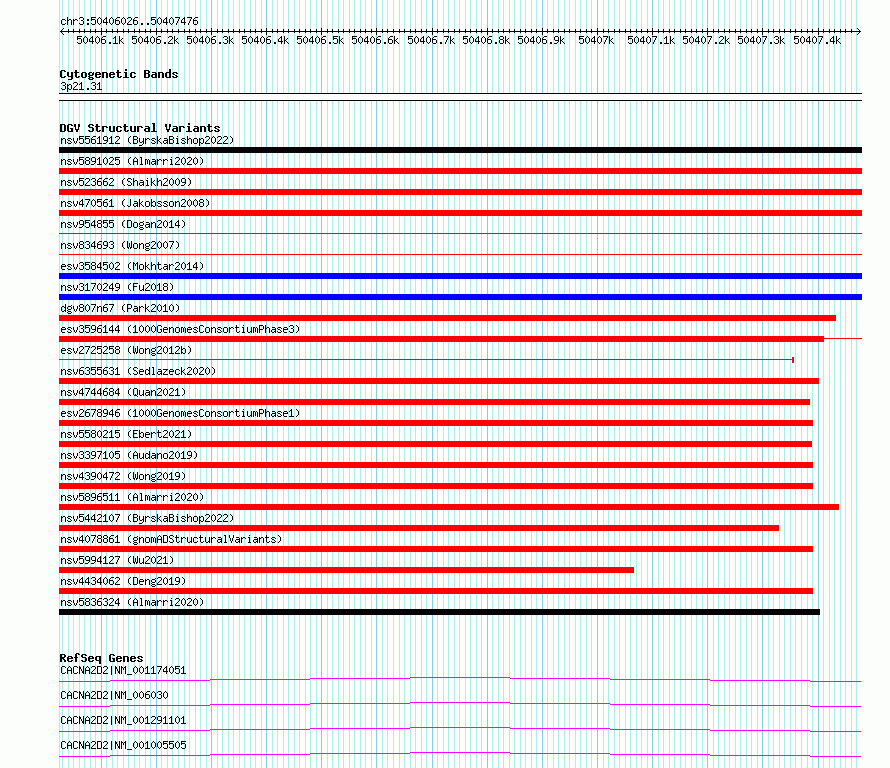This screenshot has height=768, width=890.
Task: Open esv2678946 (1000GenomesConsortiumPhase1) label
Action: (x=180, y=413)
